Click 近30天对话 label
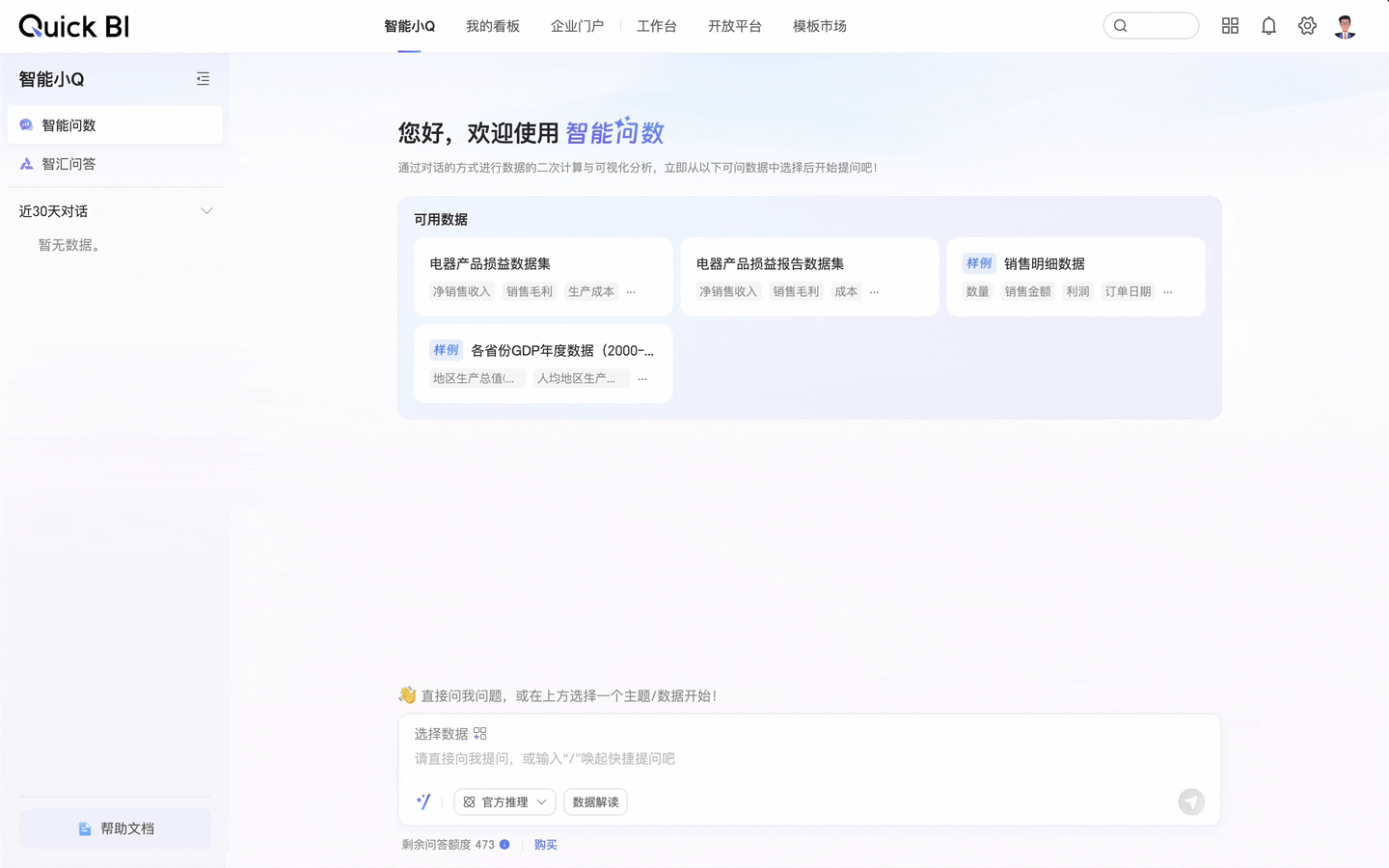 [53, 211]
